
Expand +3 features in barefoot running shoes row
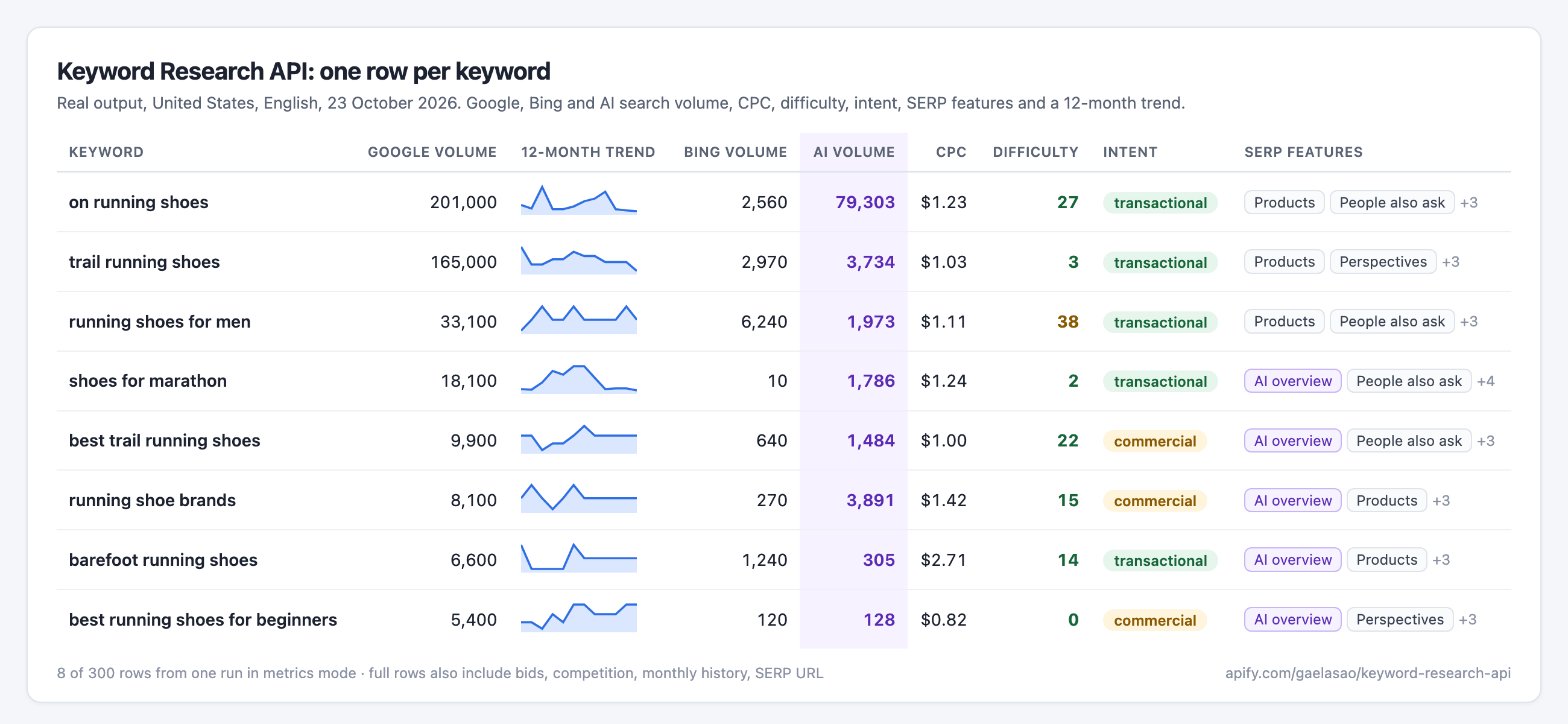click(x=1441, y=560)
